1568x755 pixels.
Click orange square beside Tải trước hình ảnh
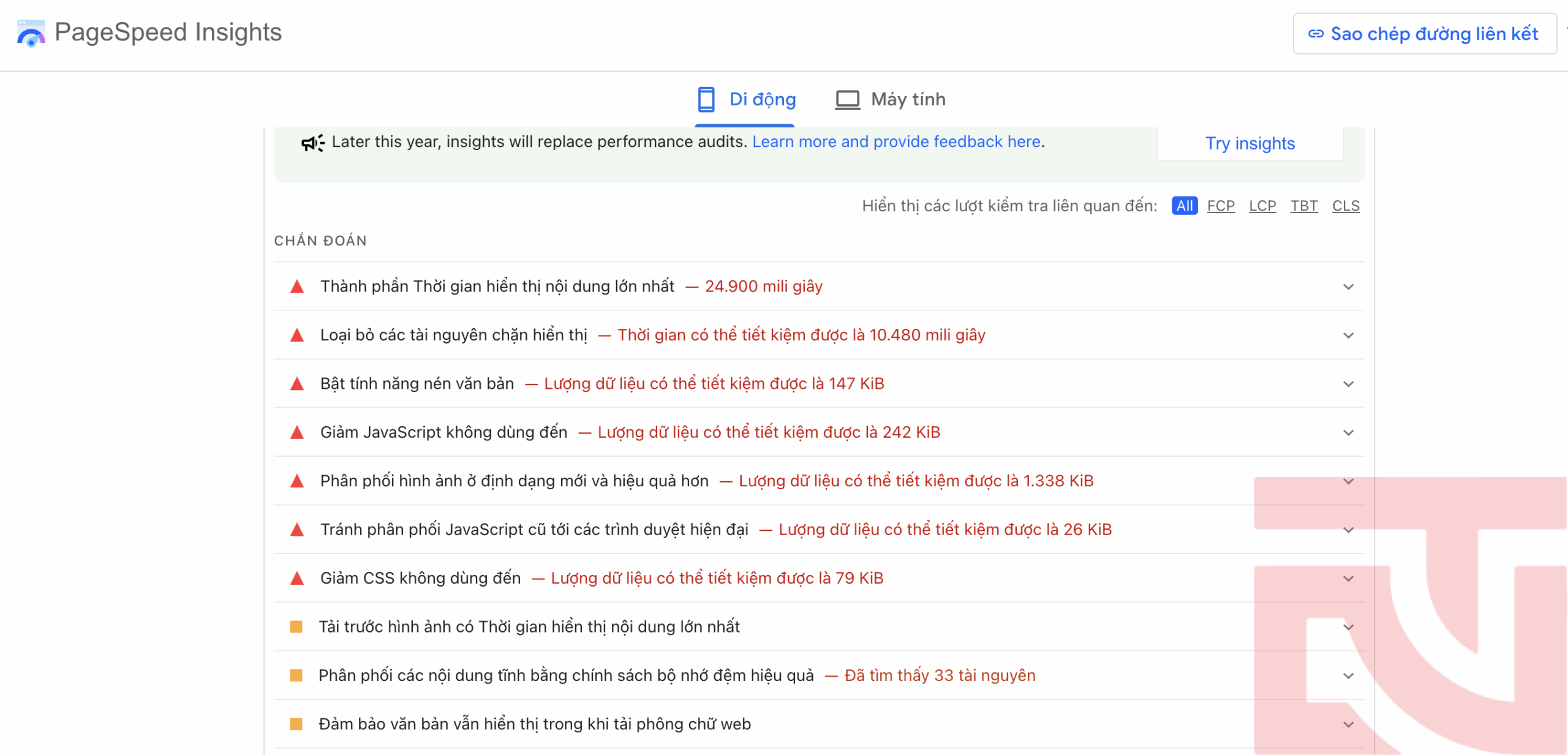pyautogui.click(x=296, y=627)
